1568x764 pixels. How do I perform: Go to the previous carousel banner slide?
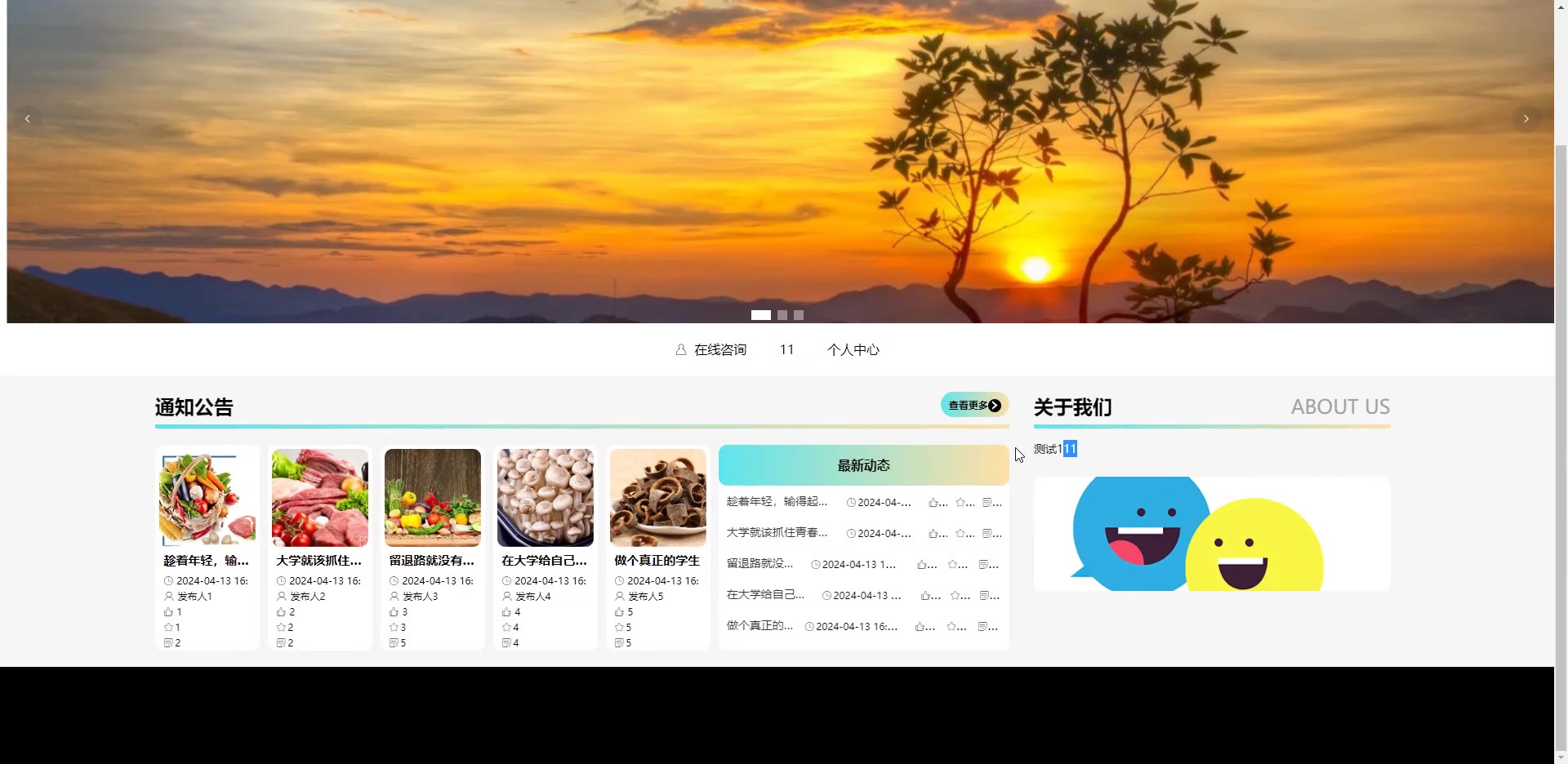(x=28, y=119)
